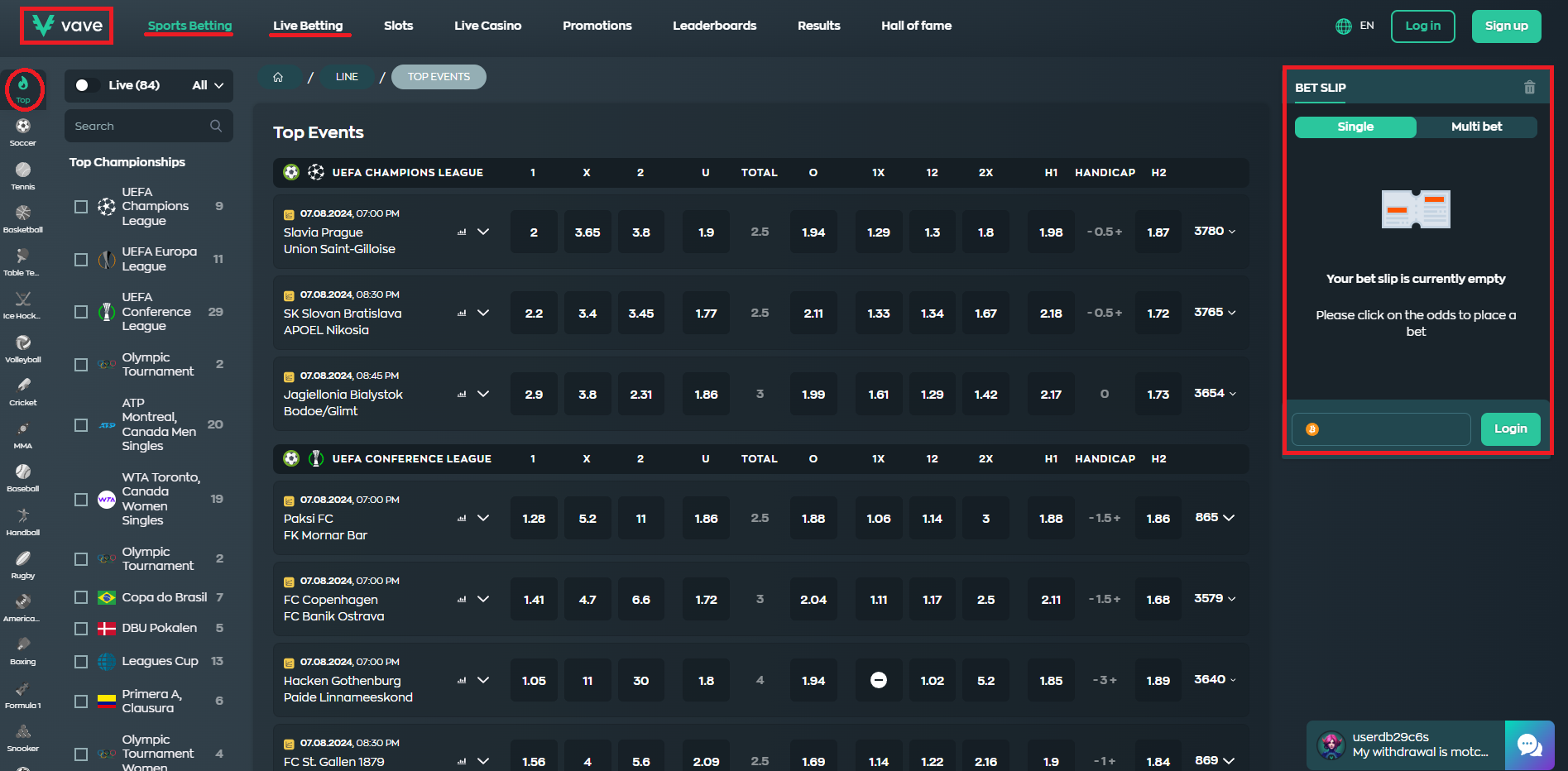Check the Primera A, Clausura checkbox
Image resolution: width=1568 pixels, height=771 pixels.
point(81,702)
